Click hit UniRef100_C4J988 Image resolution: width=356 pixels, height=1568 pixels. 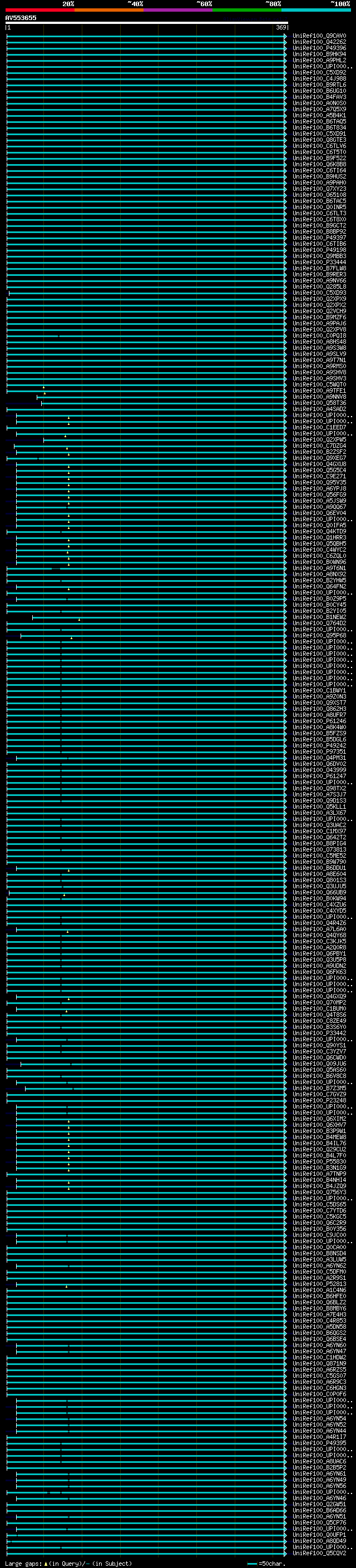[x=319, y=78]
